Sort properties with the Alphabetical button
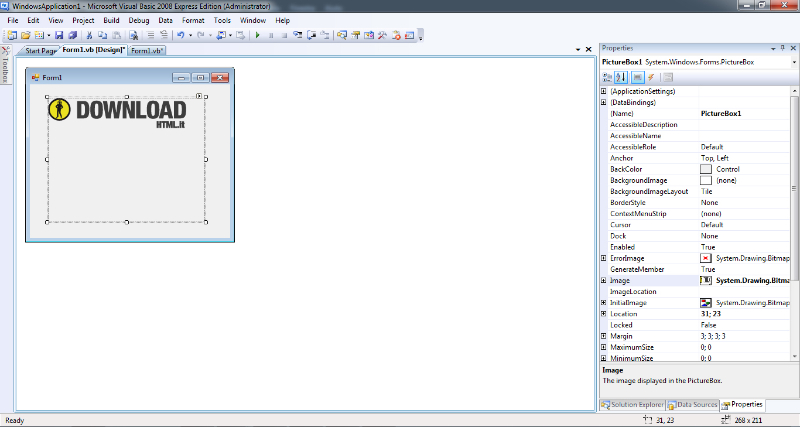This screenshot has width=800, height=427. click(621, 77)
